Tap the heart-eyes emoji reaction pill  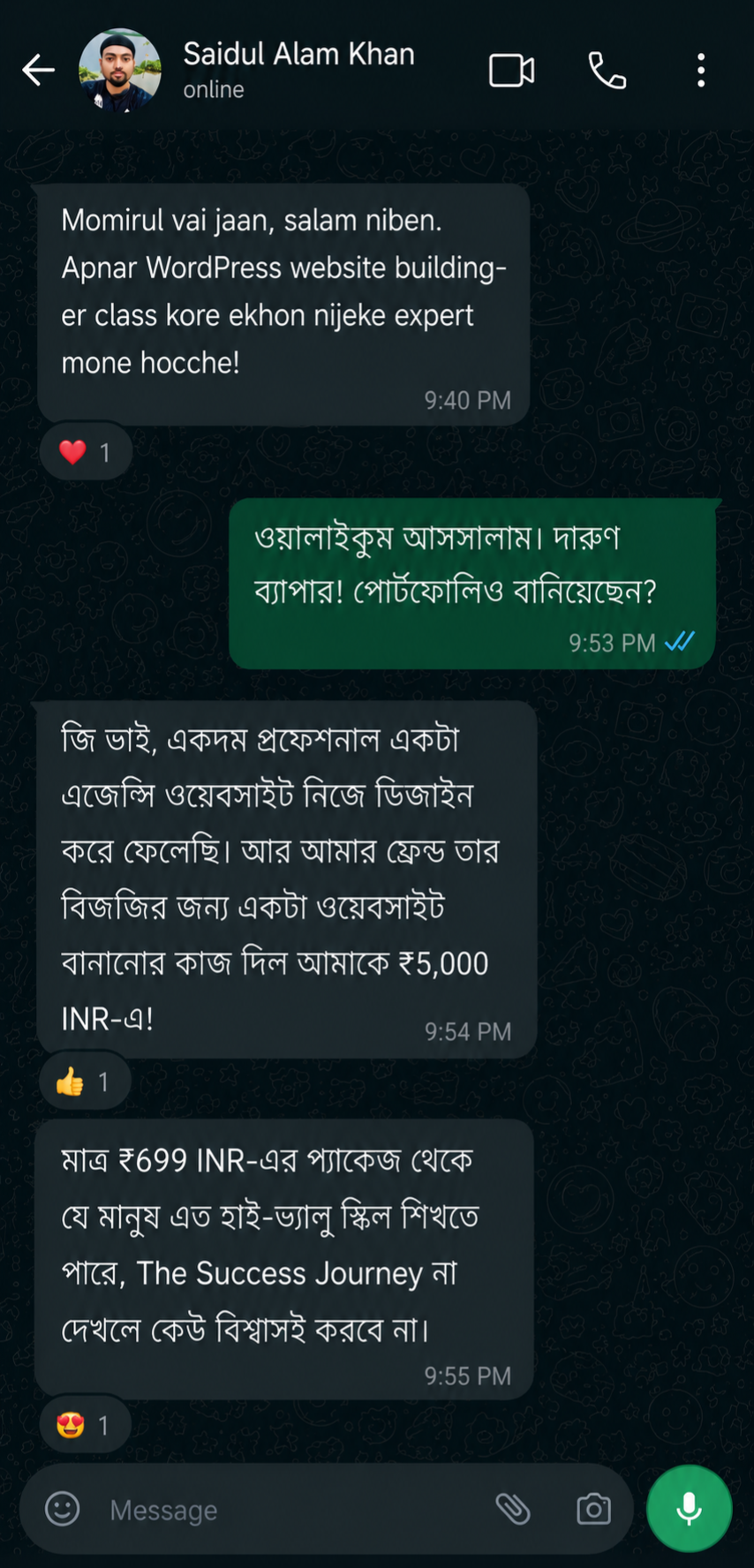point(85,1424)
